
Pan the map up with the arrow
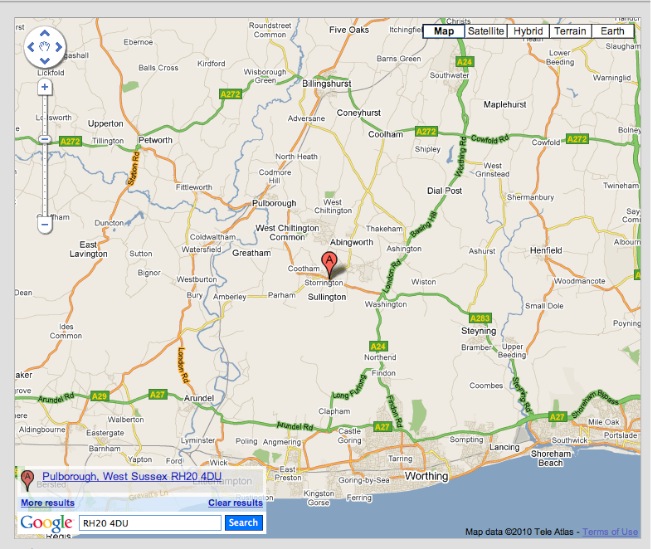pos(45,34)
